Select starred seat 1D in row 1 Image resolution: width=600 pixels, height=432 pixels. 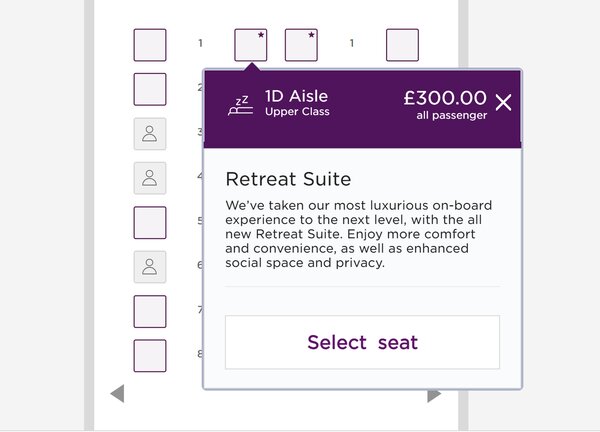[251, 45]
